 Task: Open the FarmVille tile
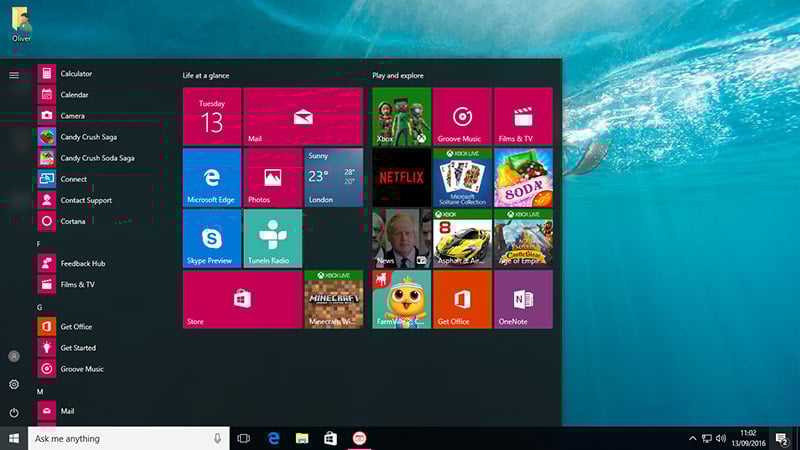402,299
